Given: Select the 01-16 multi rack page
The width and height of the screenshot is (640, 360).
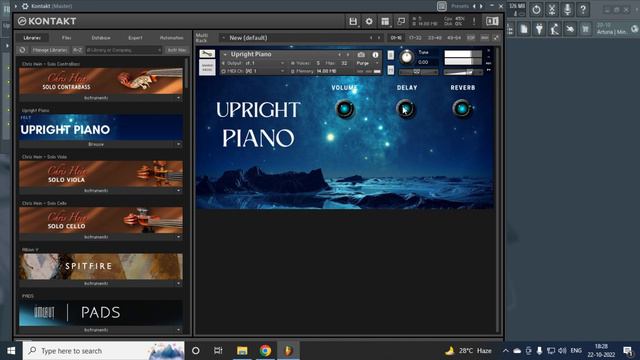Looking at the screenshot, I should pos(396,38).
